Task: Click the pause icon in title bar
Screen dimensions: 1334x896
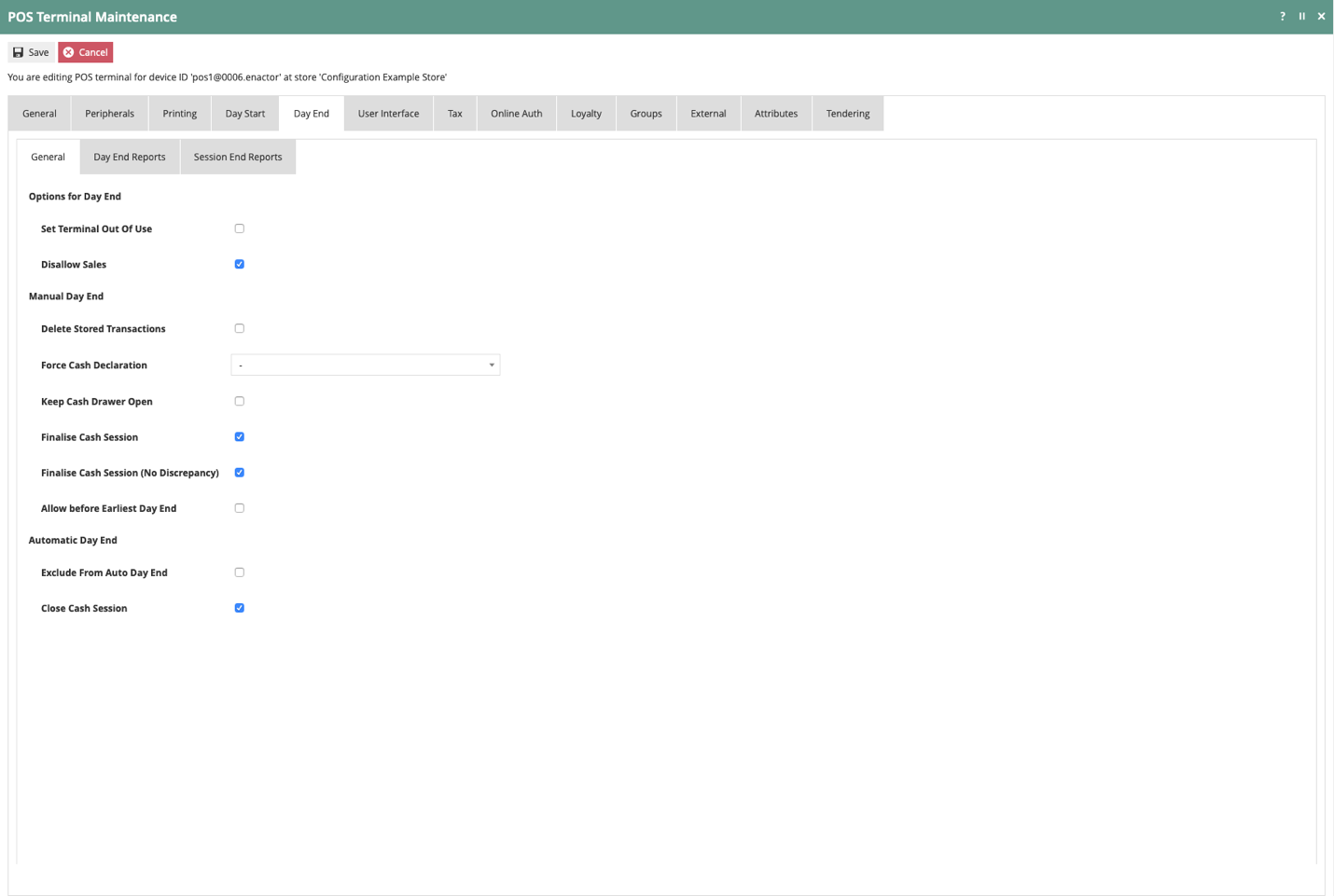Action: coord(1302,16)
